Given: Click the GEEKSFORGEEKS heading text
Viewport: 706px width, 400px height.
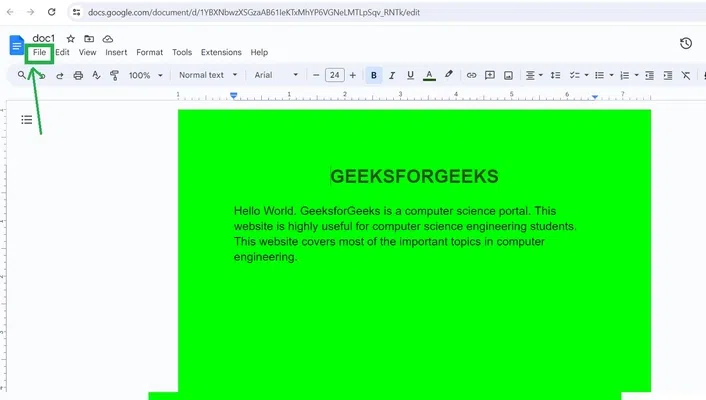Looking at the screenshot, I should tap(414, 176).
